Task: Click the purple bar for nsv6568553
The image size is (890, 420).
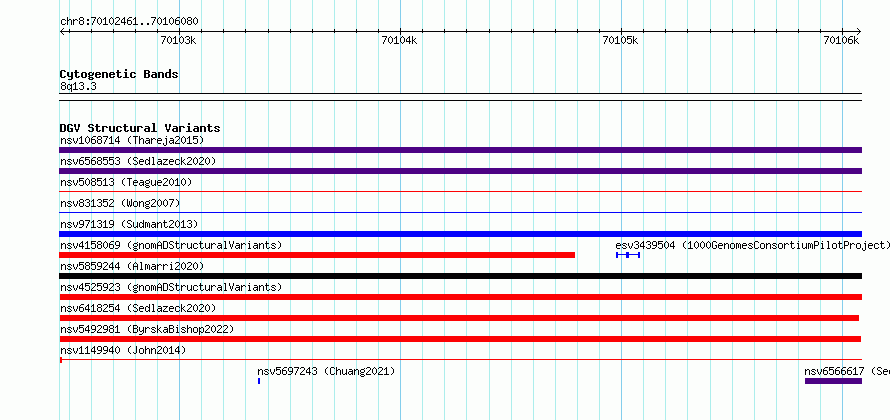Action: (x=460, y=171)
